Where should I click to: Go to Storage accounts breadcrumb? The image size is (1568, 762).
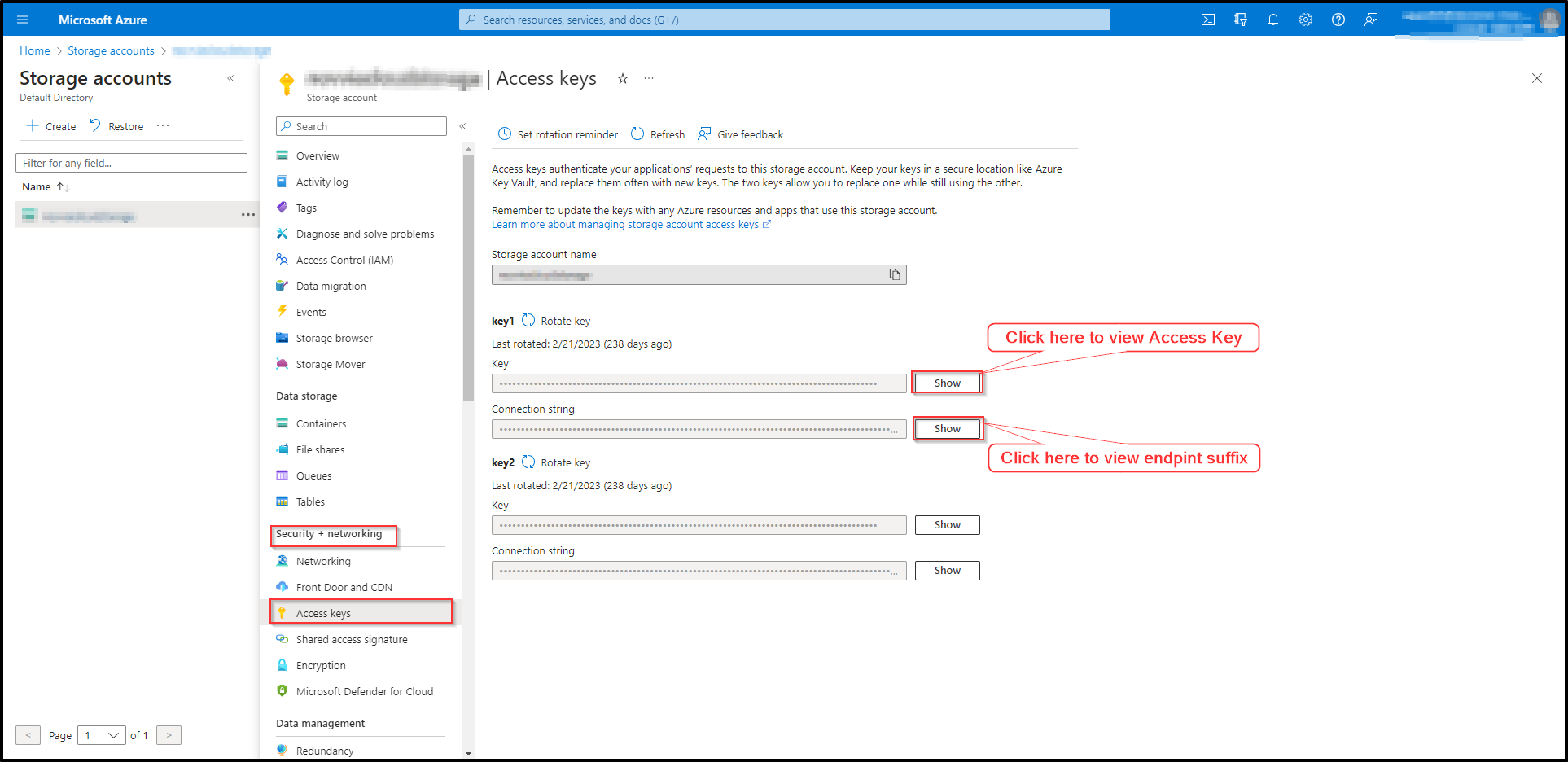pos(111,50)
